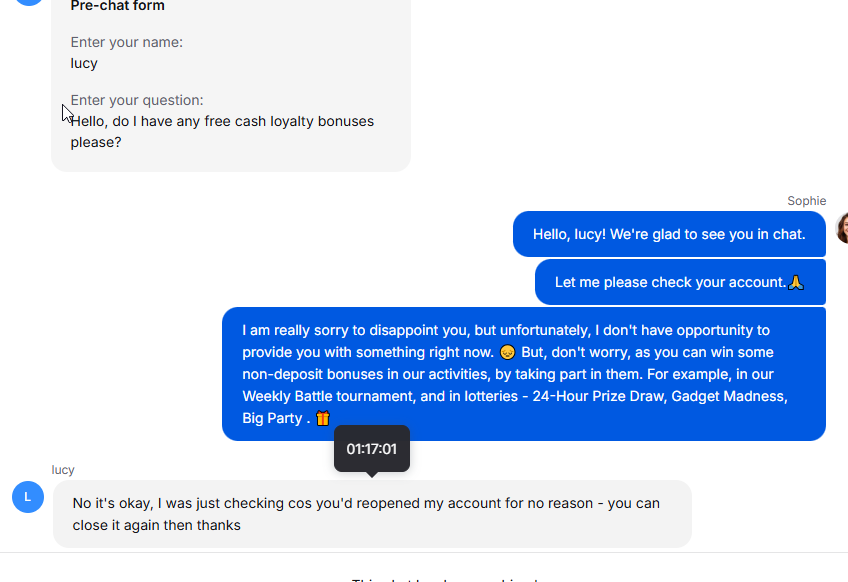This screenshot has height=582, width=848.
Task: Click lucy's blue "L" avatar
Action: tap(28, 497)
